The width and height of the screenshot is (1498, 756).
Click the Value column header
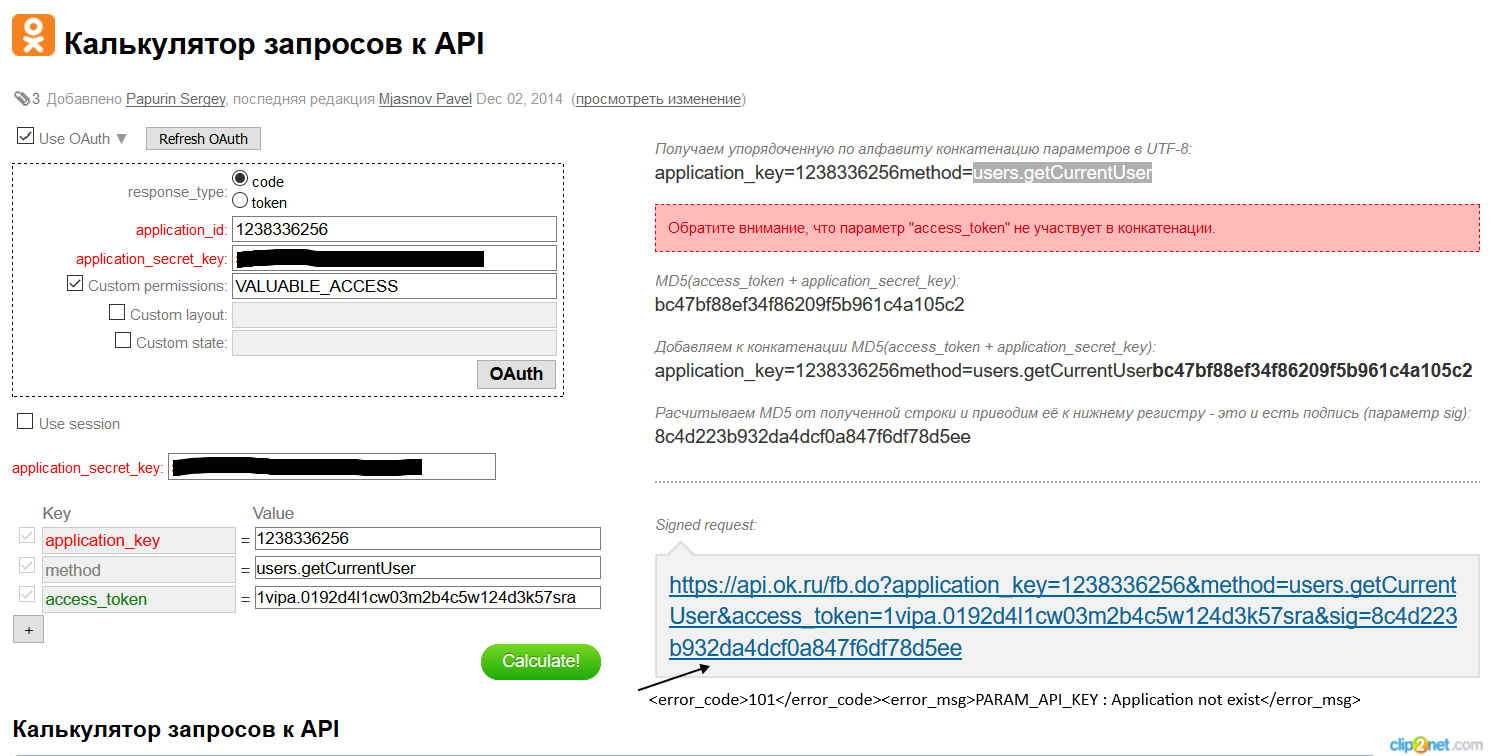[274, 513]
